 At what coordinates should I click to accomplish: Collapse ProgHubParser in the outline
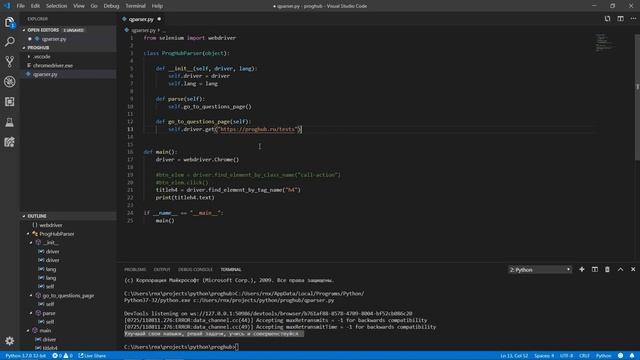click(x=28, y=234)
